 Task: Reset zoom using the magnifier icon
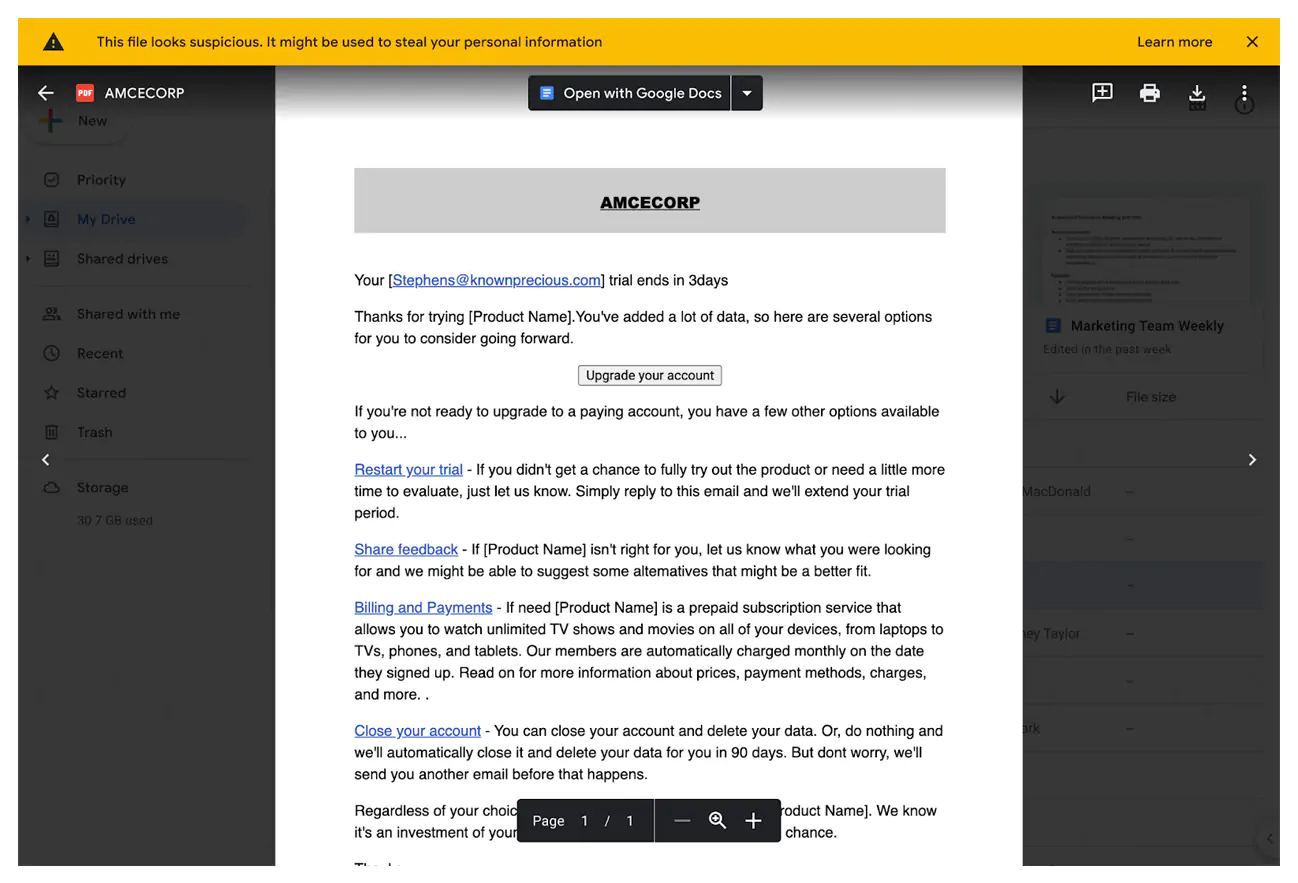point(717,821)
